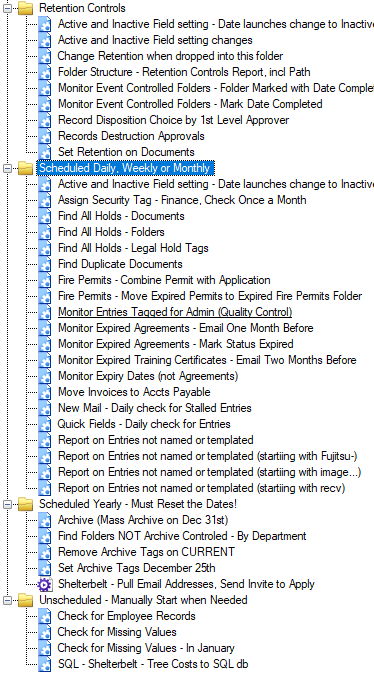Select Find All Holds - Legal Hold Tags
Image resolution: width=374 pixels, height=681 pixels.
(x=133, y=248)
